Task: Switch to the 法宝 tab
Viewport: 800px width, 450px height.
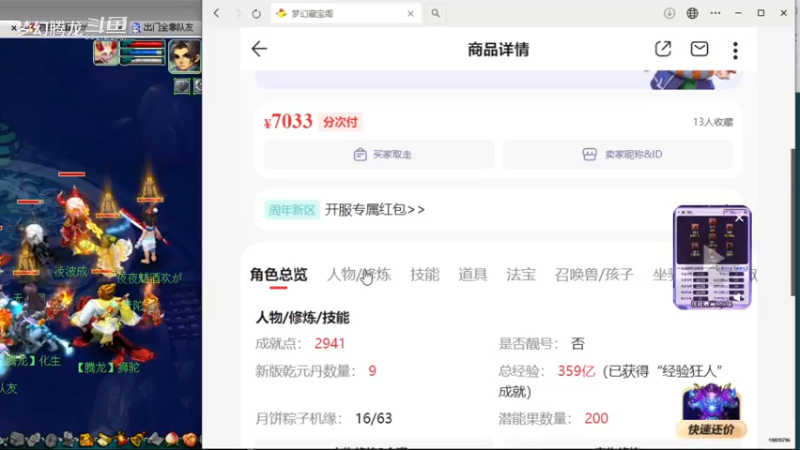Action: click(521, 275)
